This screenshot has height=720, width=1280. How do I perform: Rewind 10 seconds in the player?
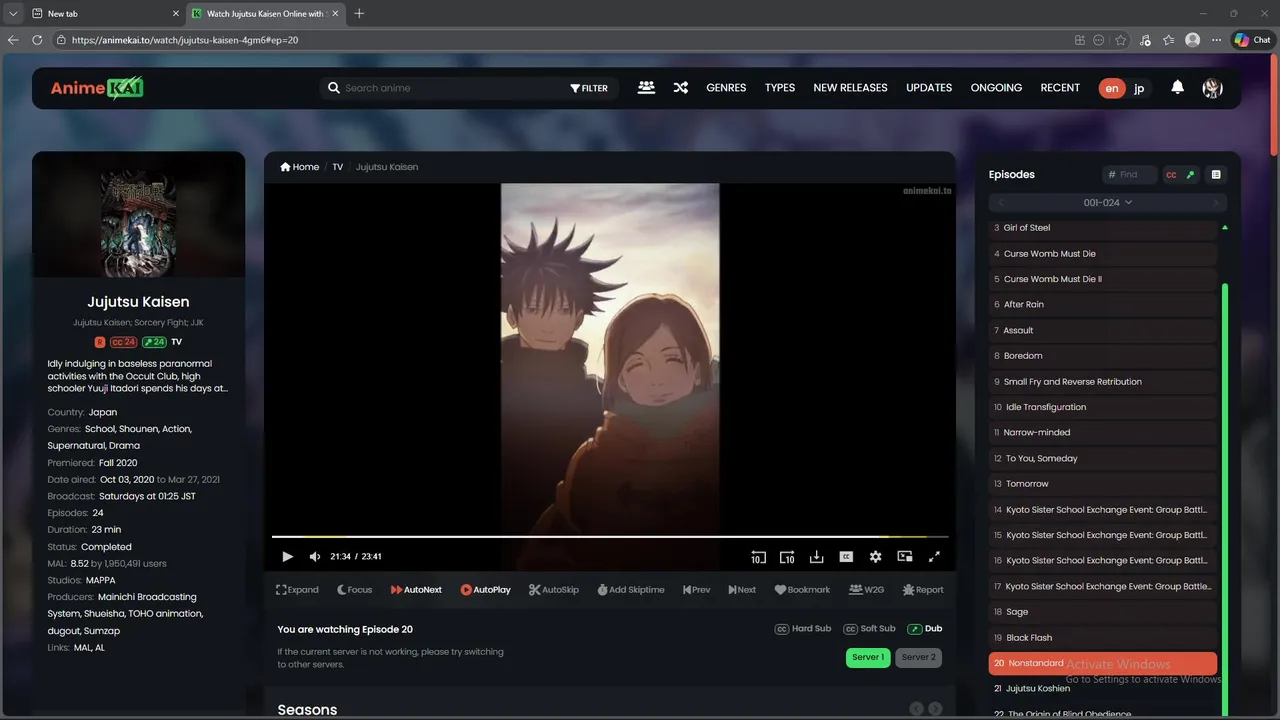pyautogui.click(x=758, y=557)
